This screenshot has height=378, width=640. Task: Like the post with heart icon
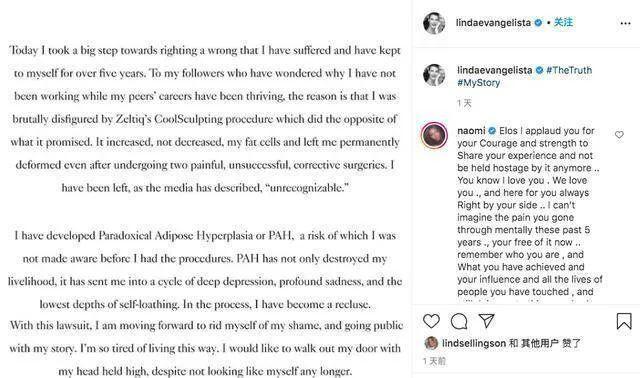tap(431, 321)
